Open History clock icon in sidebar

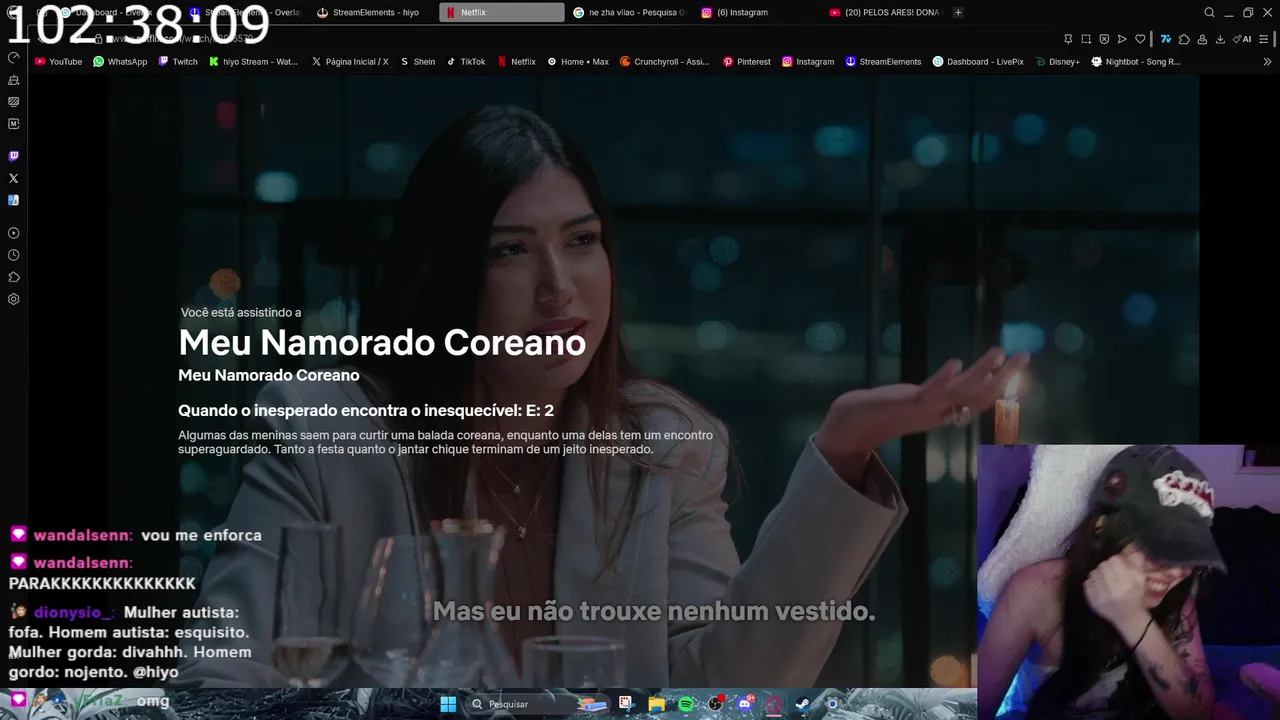tap(13, 255)
